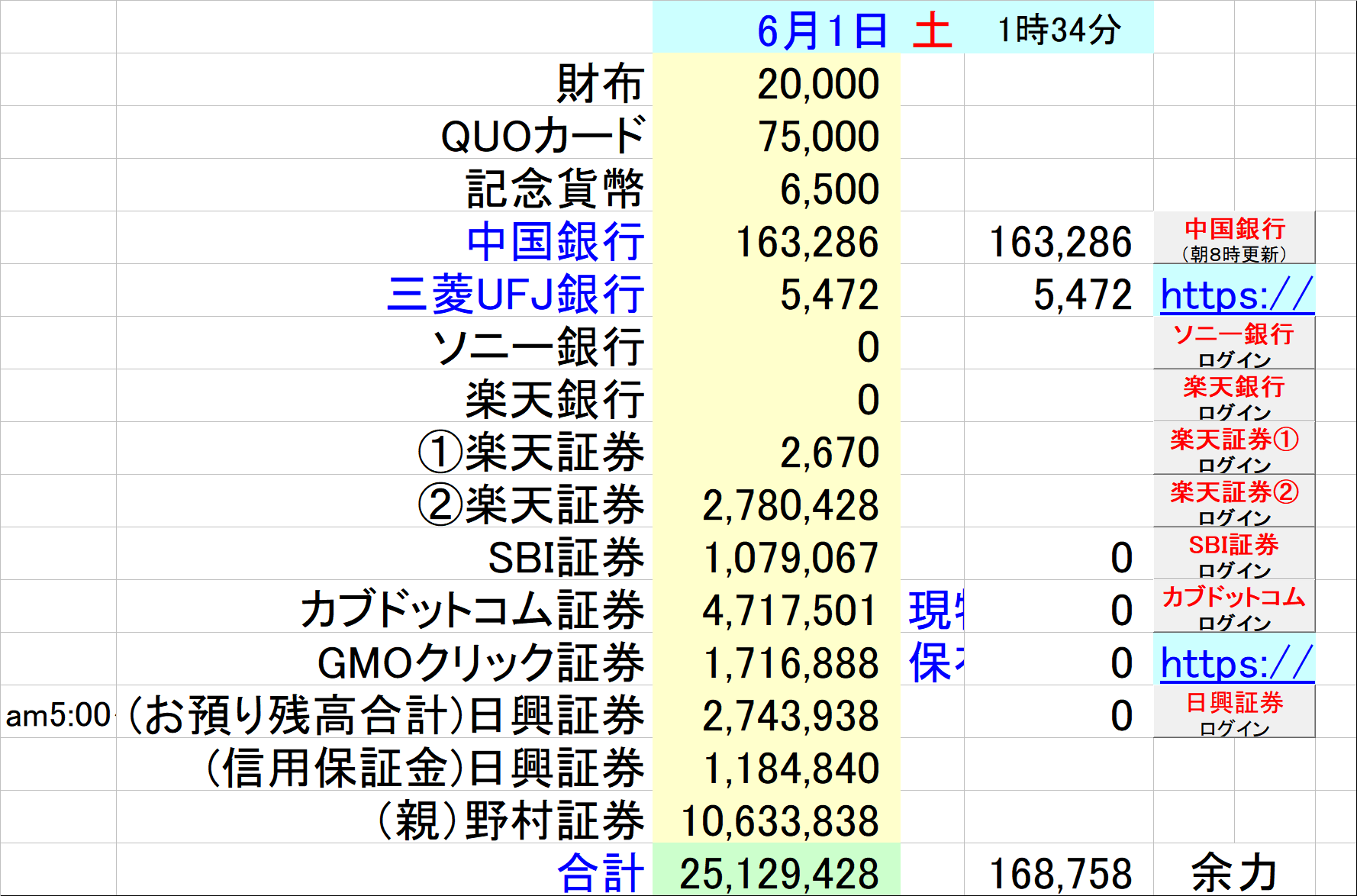Select the 75,000 value cell
The image size is (1357, 896).
click(776, 133)
